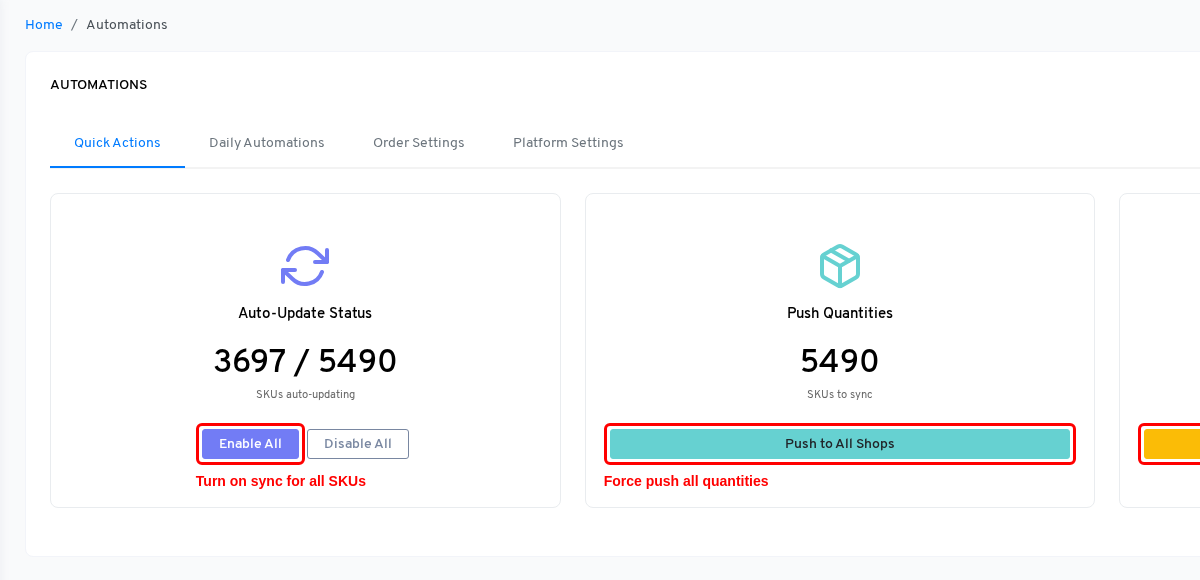The height and width of the screenshot is (580, 1200).
Task: Switch to the Platform Settings tab
Action: click(568, 142)
